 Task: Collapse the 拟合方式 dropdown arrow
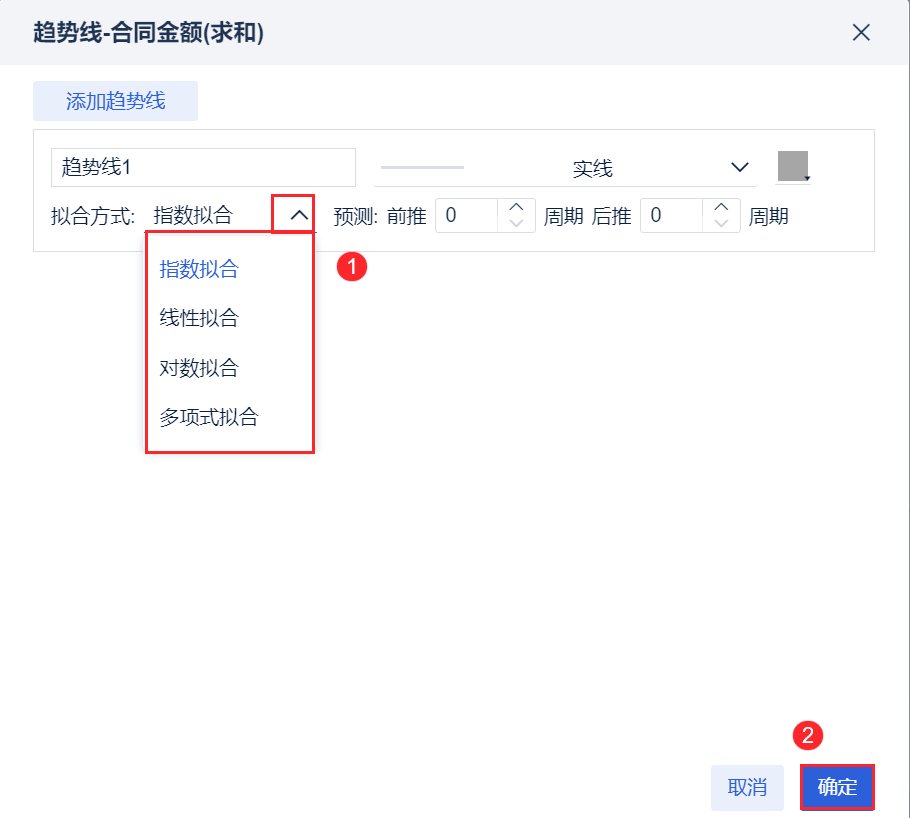click(x=299, y=215)
